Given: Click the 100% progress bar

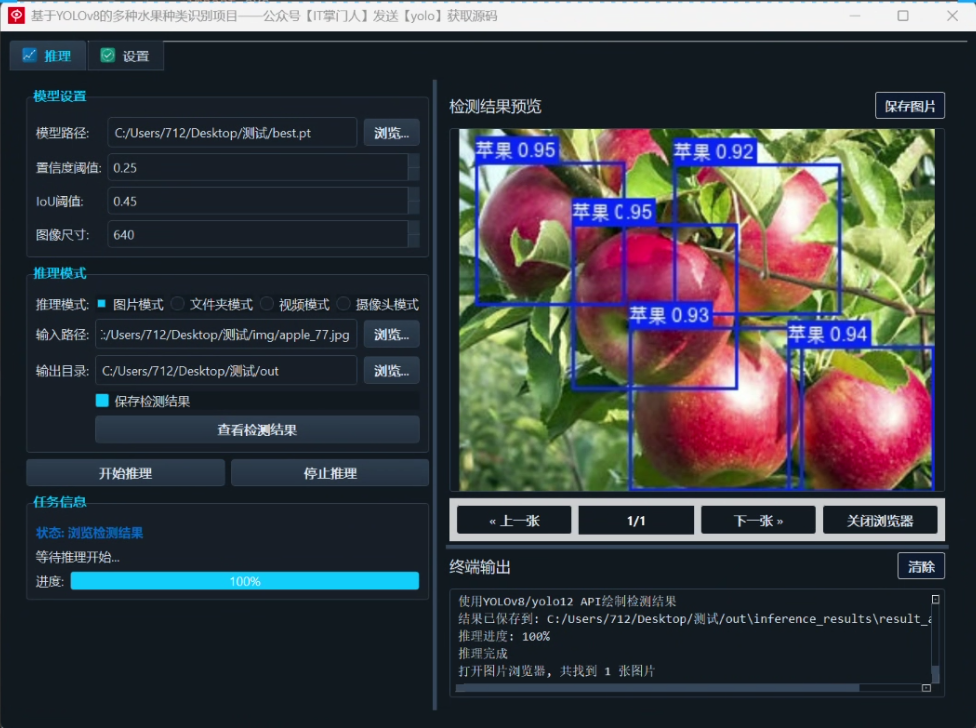Looking at the screenshot, I should 246,580.
